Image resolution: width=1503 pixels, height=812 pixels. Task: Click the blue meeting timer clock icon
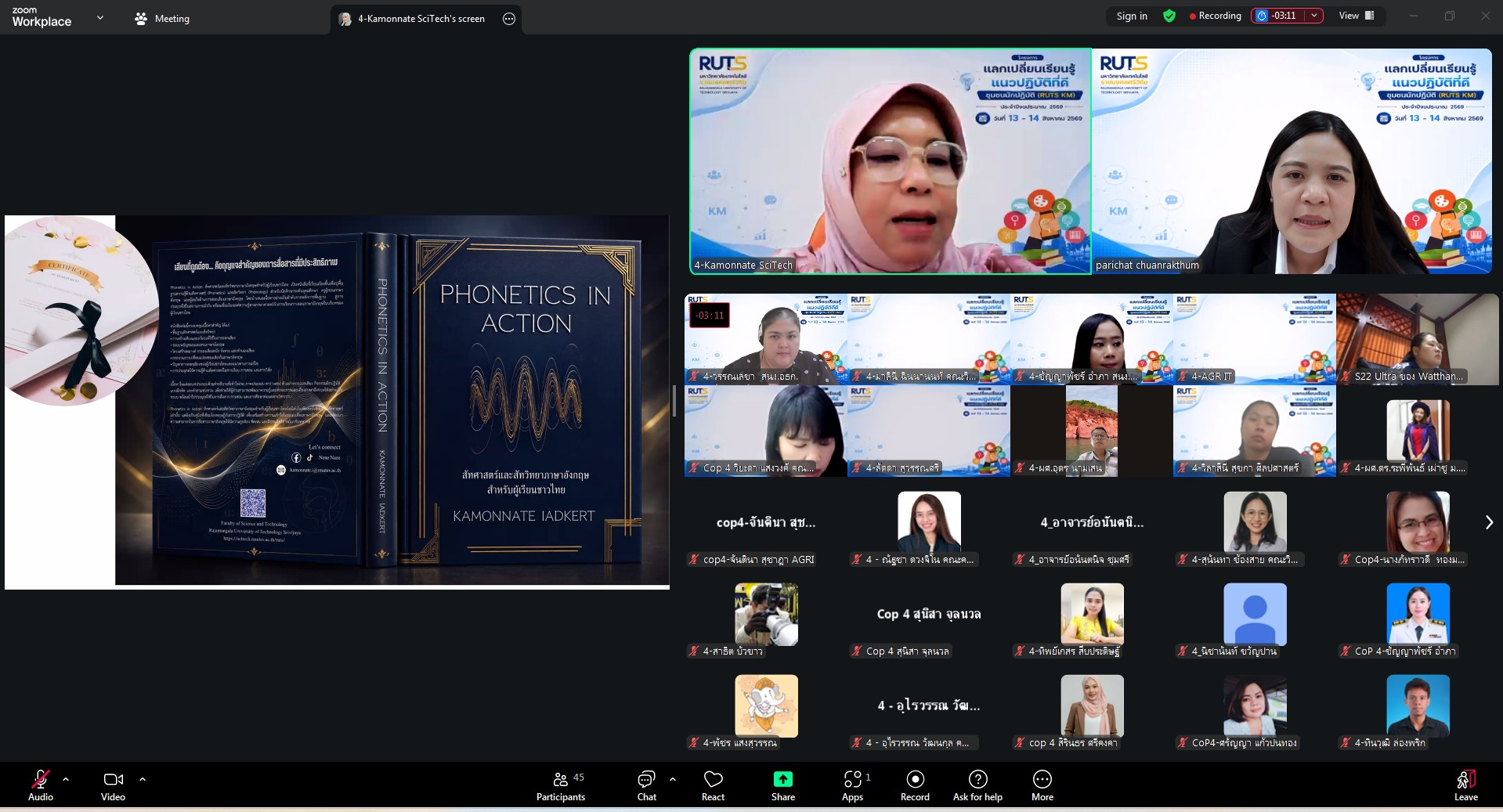tap(1261, 16)
